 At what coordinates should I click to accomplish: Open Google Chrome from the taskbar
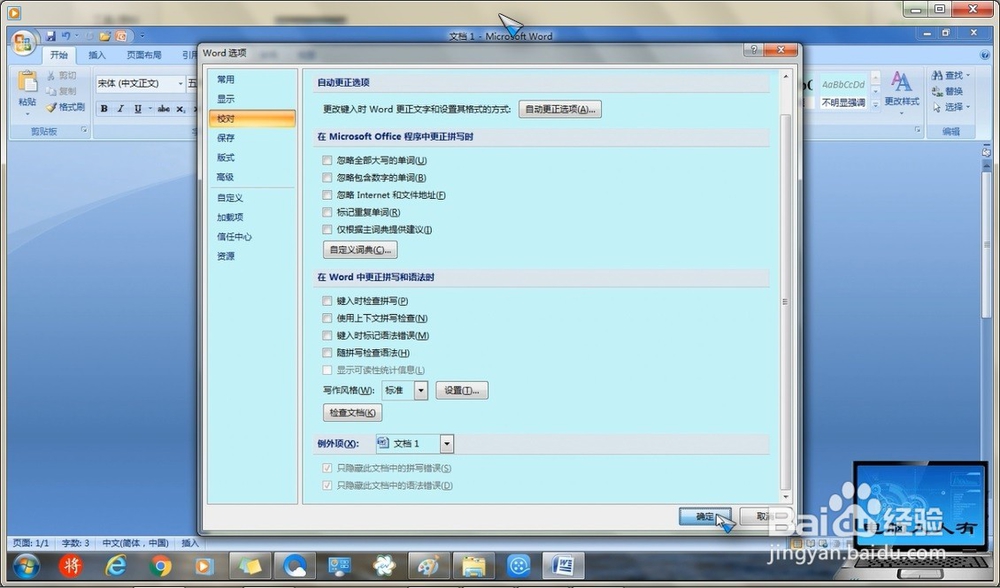160,566
